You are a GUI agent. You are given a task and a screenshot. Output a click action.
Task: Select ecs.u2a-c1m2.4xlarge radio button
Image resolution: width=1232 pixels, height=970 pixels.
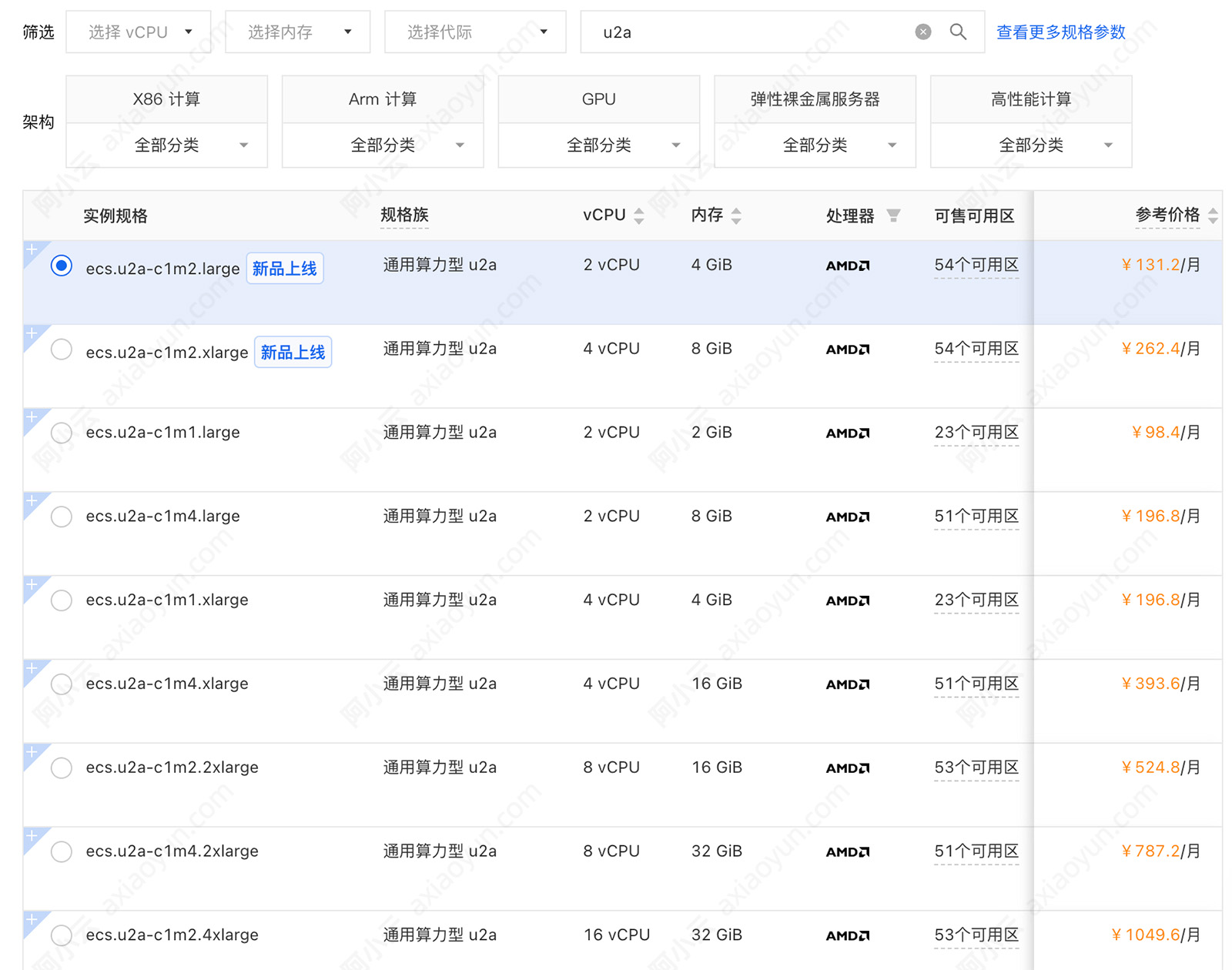pos(62,936)
